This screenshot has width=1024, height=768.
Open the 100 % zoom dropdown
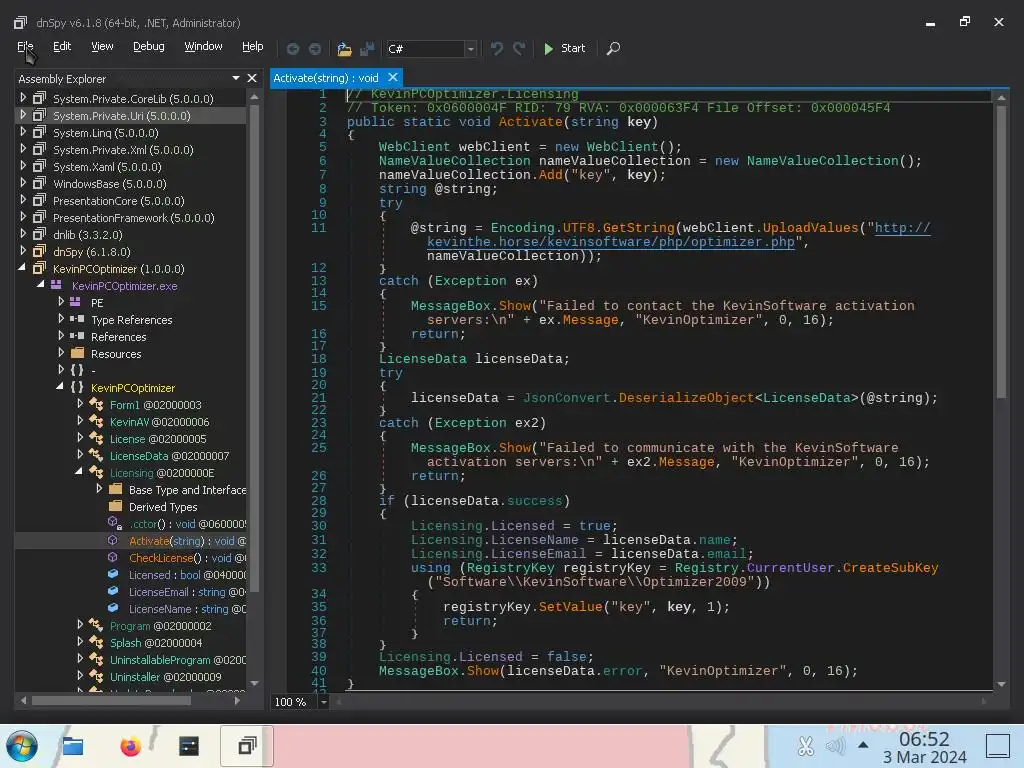[323, 701]
